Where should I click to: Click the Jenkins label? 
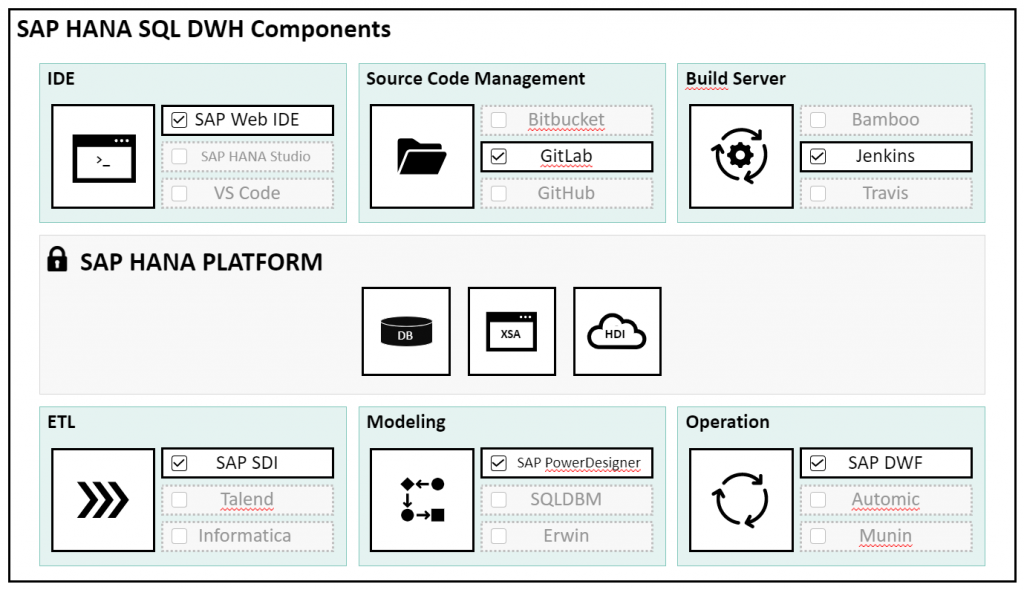[886, 156]
